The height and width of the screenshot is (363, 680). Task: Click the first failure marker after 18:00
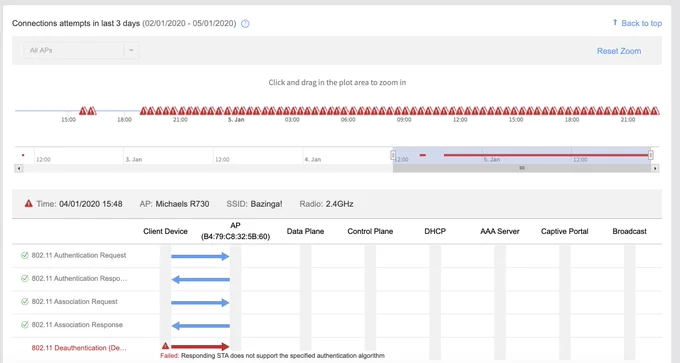pyautogui.click(x=144, y=111)
